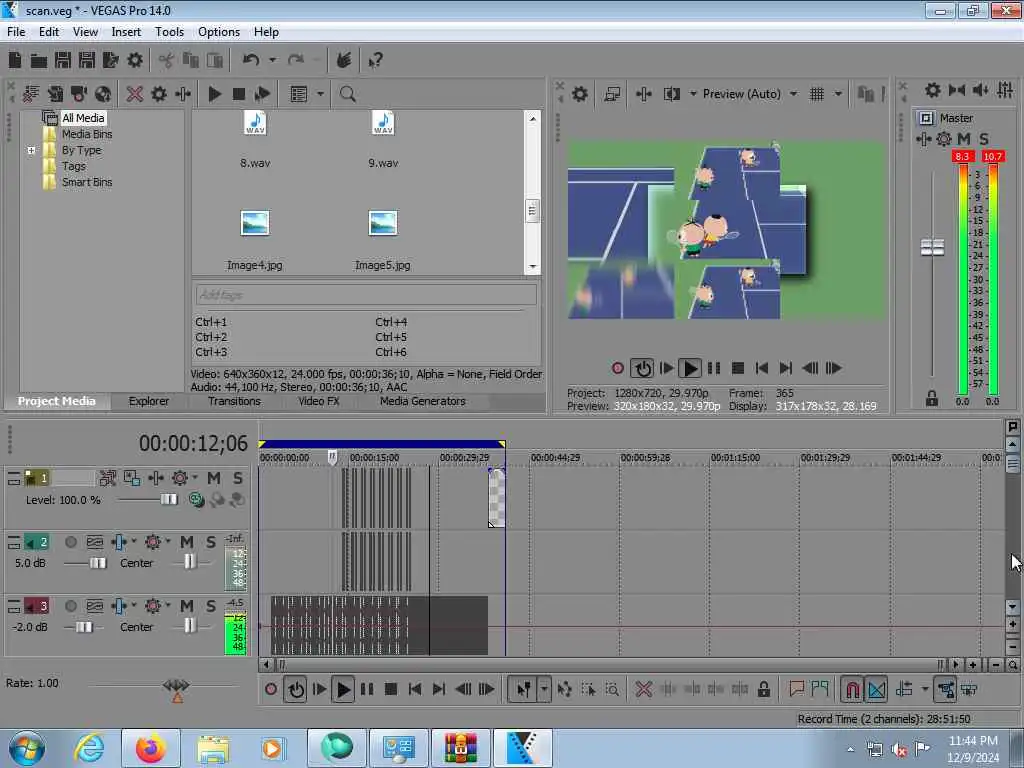Insert marker icon in timeline toolbar
Image resolution: width=1024 pixels, height=768 pixels.
[796, 689]
